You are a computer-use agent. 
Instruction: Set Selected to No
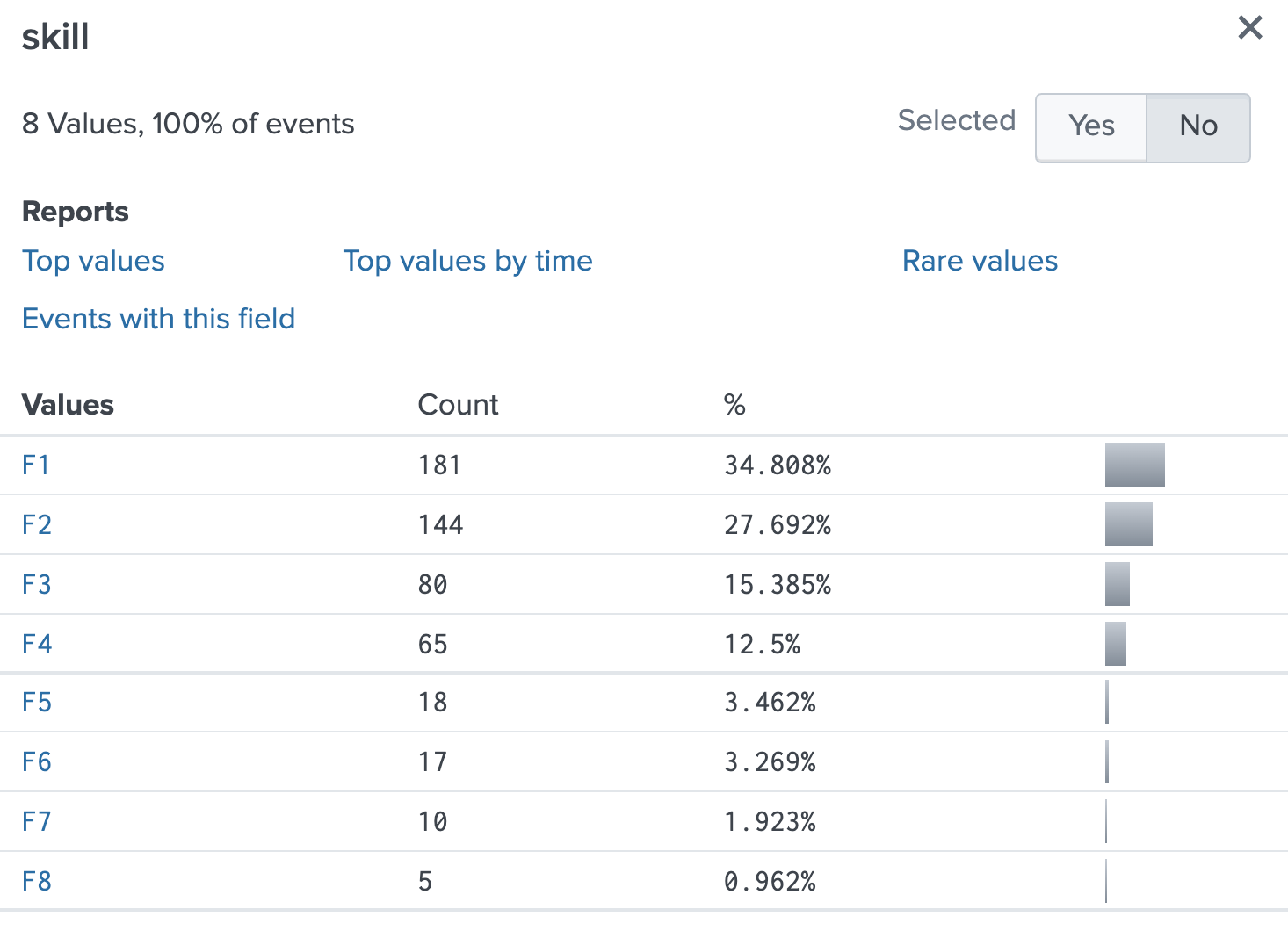coord(1198,126)
